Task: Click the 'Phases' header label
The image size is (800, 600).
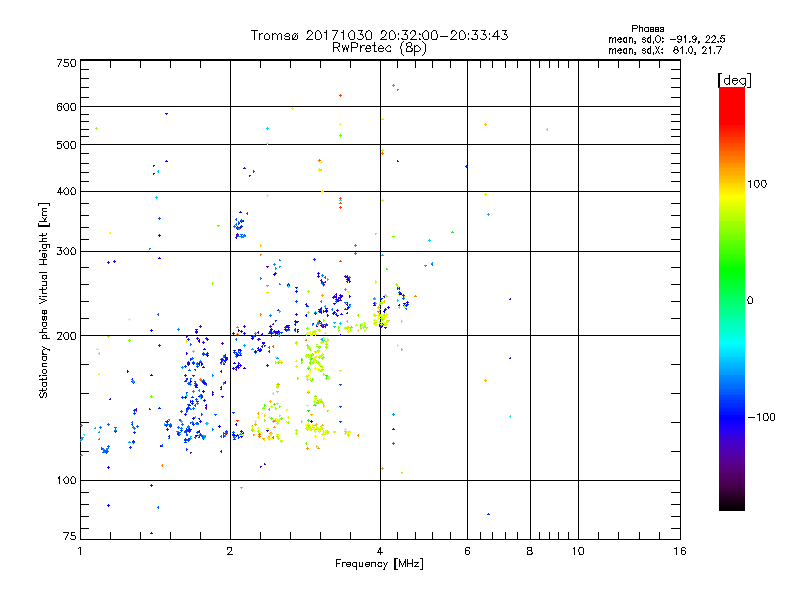Action: coord(647,29)
